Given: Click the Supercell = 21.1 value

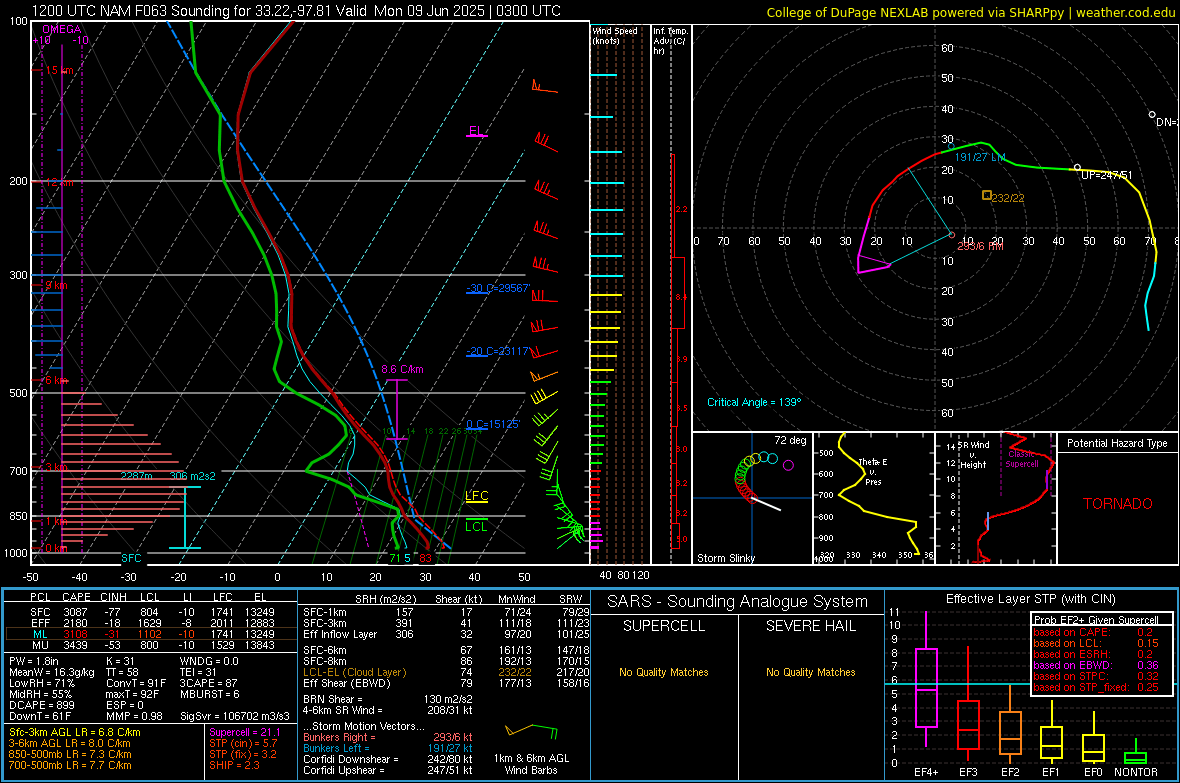Looking at the screenshot, I should (x=245, y=732).
